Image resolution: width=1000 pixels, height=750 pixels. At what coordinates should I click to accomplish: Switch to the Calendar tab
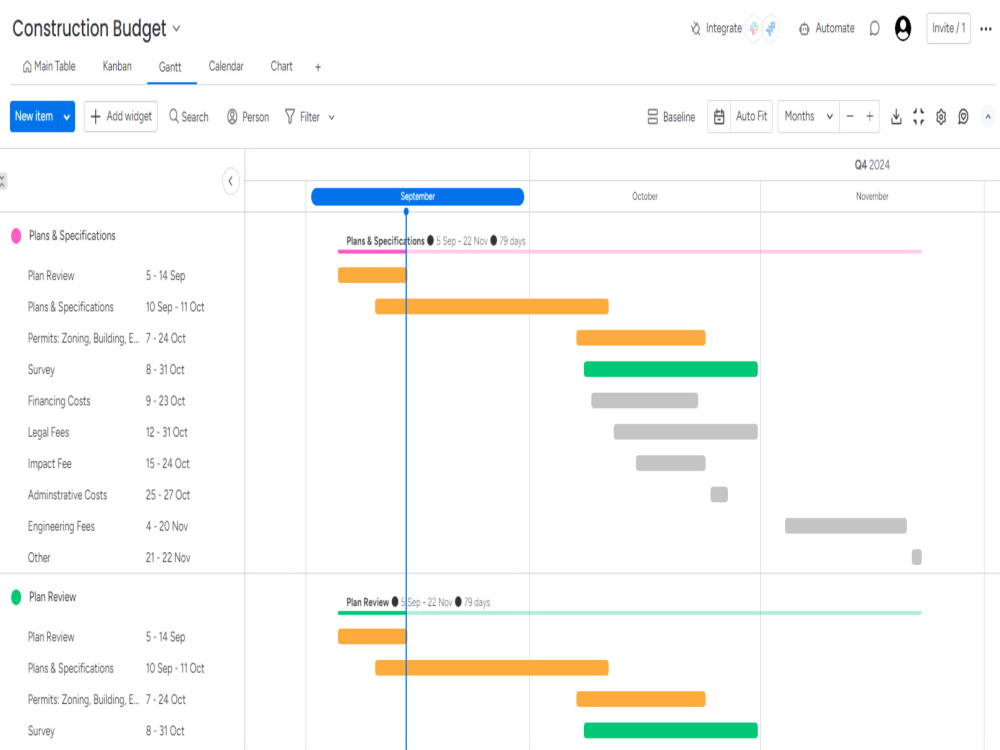(226, 66)
